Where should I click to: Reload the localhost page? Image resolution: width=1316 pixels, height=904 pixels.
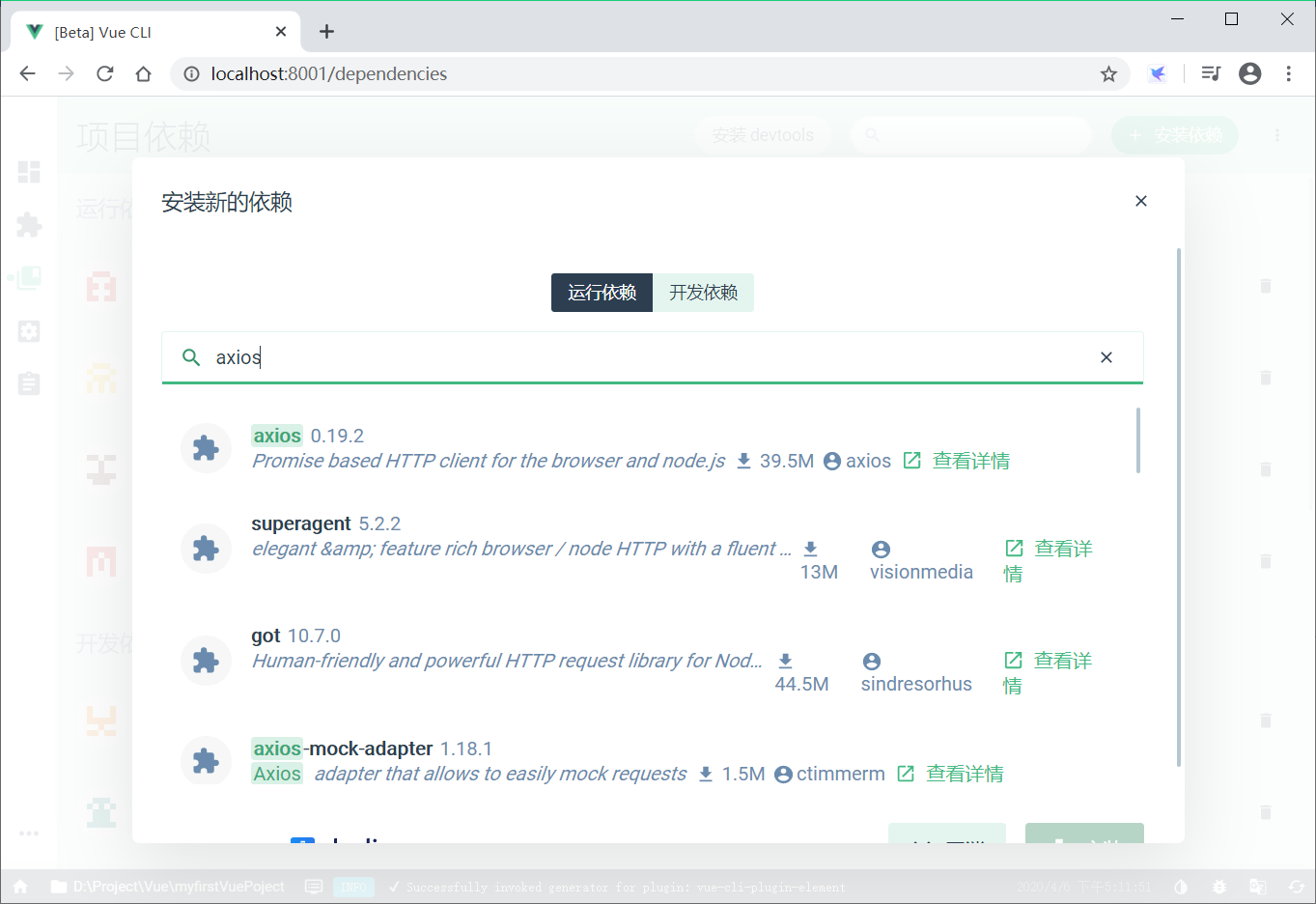[104, 73]
